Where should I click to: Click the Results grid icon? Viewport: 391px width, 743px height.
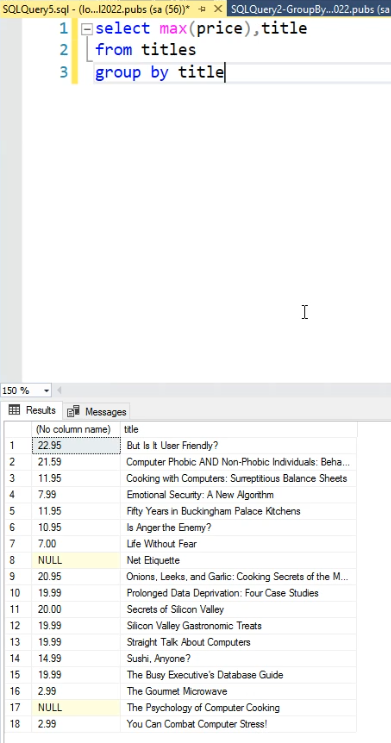(x=14, y=410)
